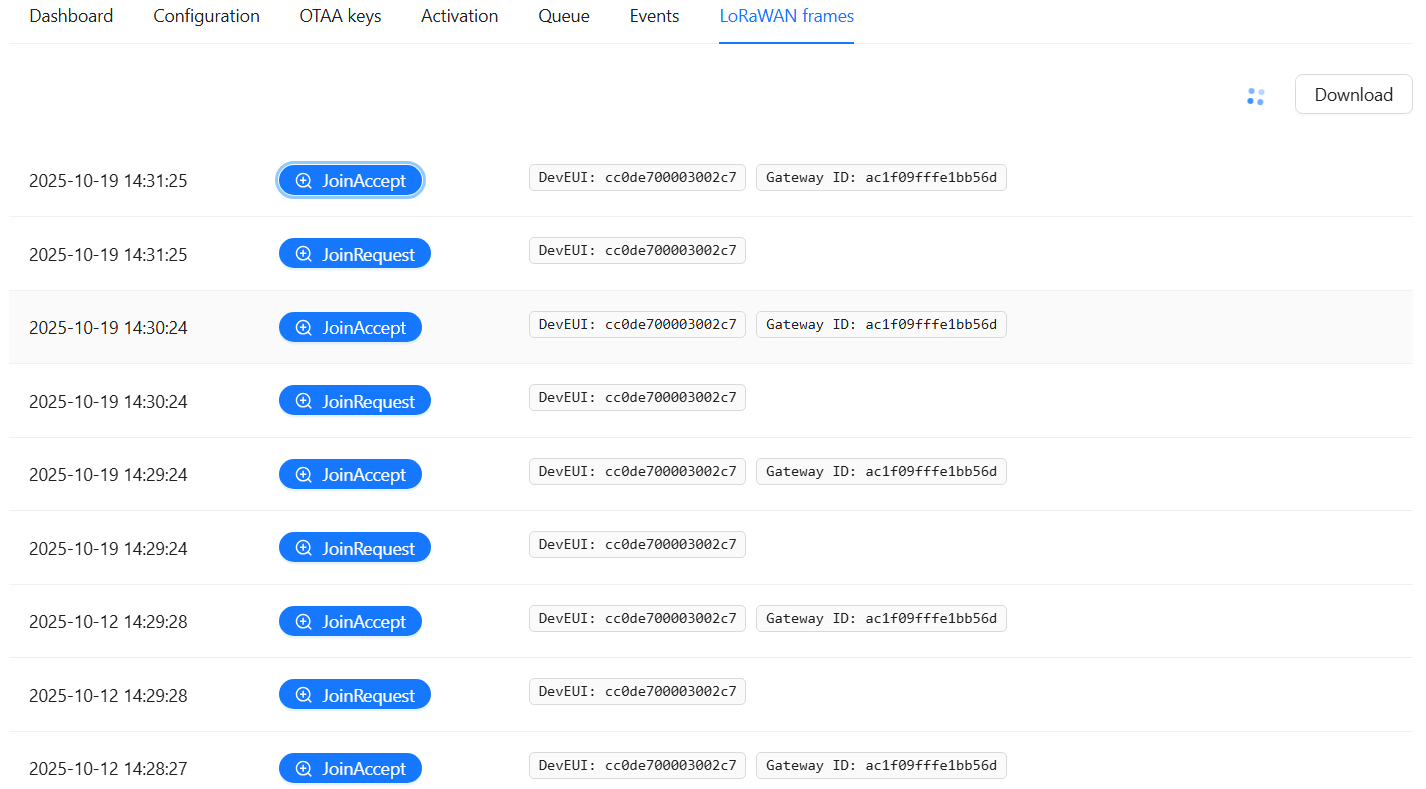Switch to the Events tab
This screenshot has height=789, width=1426.
pyautogui.click(x=654, y=16)
